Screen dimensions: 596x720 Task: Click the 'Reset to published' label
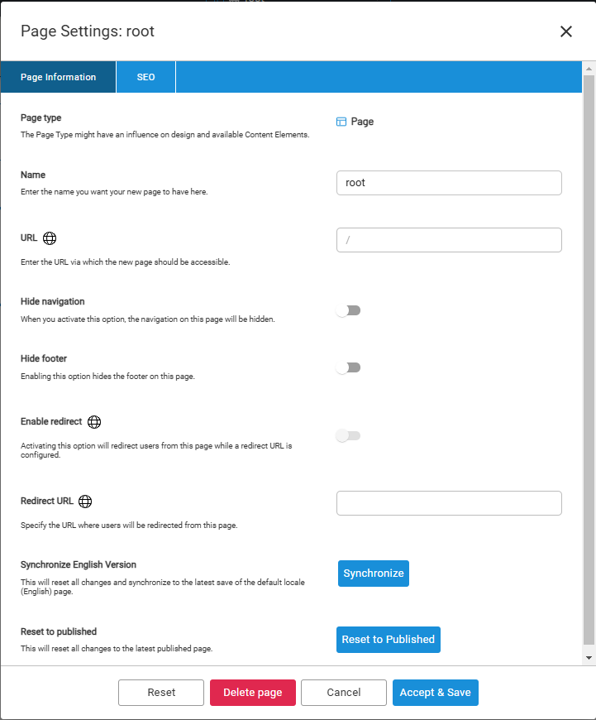[58, 632]
